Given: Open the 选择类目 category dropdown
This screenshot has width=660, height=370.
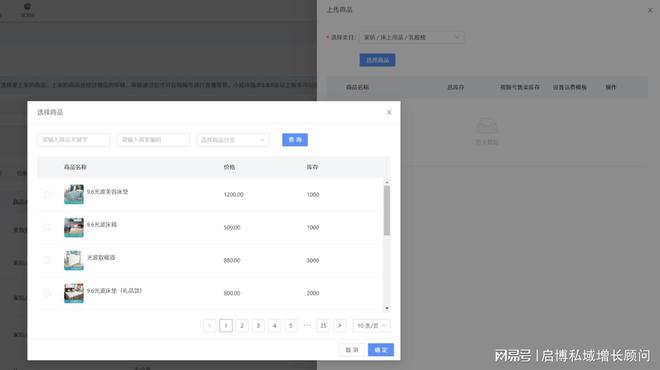Looking at the screenshot, I should (x=412, y=37).
